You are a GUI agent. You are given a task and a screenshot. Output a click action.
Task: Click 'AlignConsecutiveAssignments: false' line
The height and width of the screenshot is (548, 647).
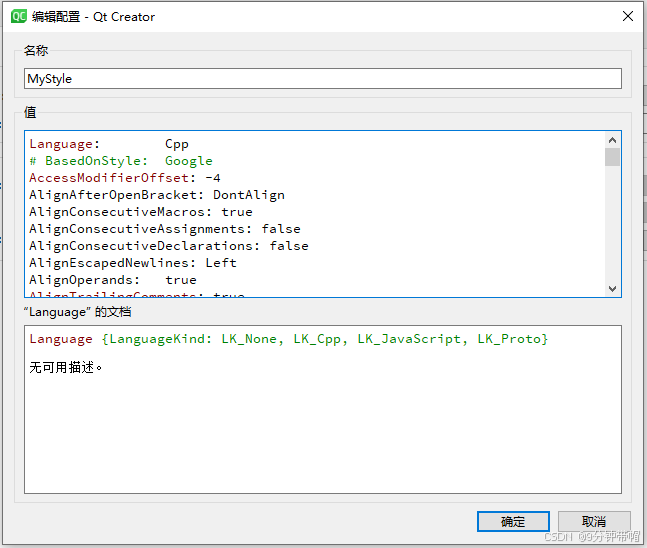tap(165, 229)
